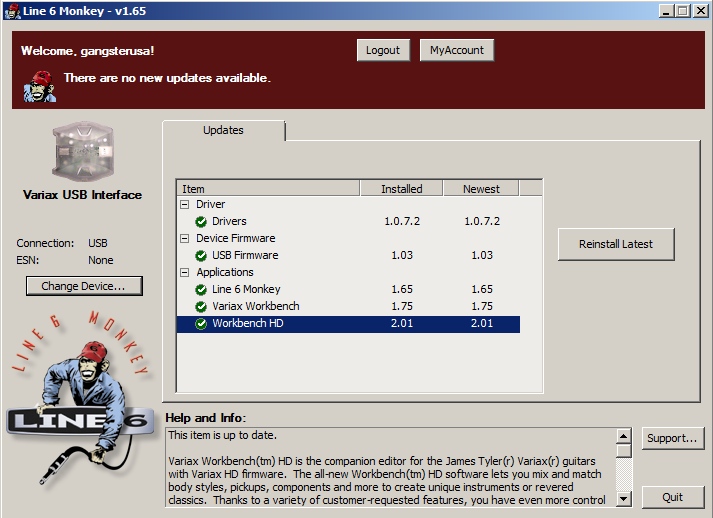Screen dimensions: 713x518
Task: Select the Workbench HD row
Action: point(348,324)
